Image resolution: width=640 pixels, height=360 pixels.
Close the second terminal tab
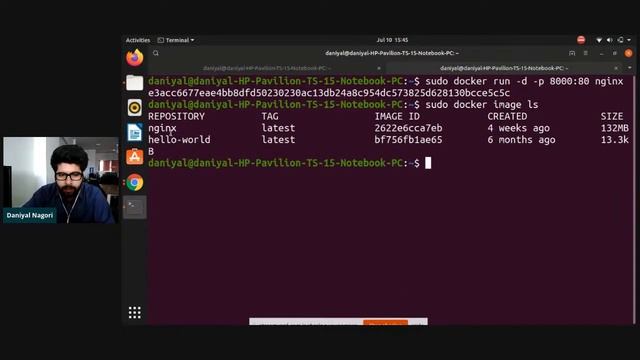coord(616,68)
